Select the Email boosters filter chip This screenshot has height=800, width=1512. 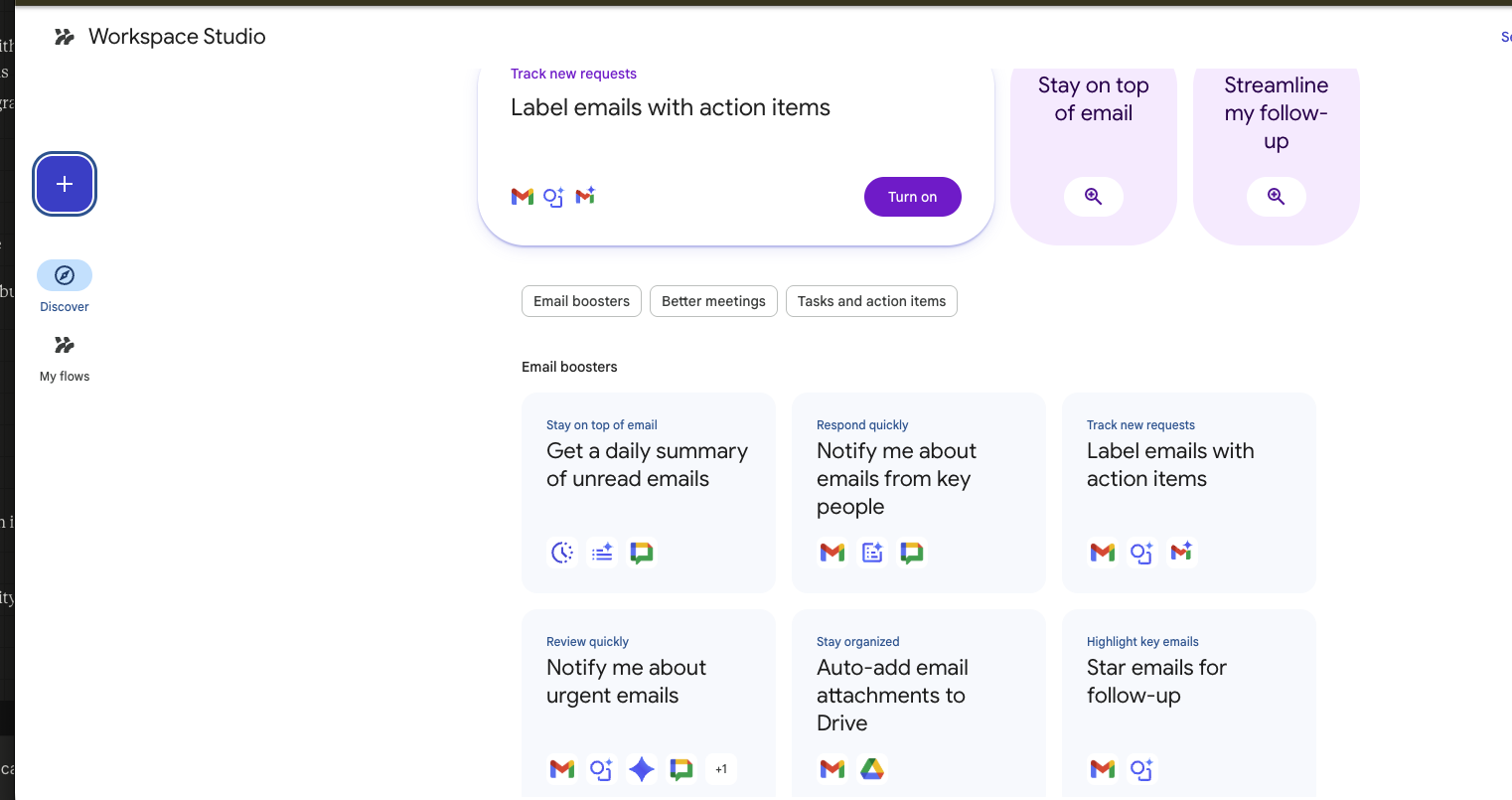pyautogui.click(x=581, y=301)
